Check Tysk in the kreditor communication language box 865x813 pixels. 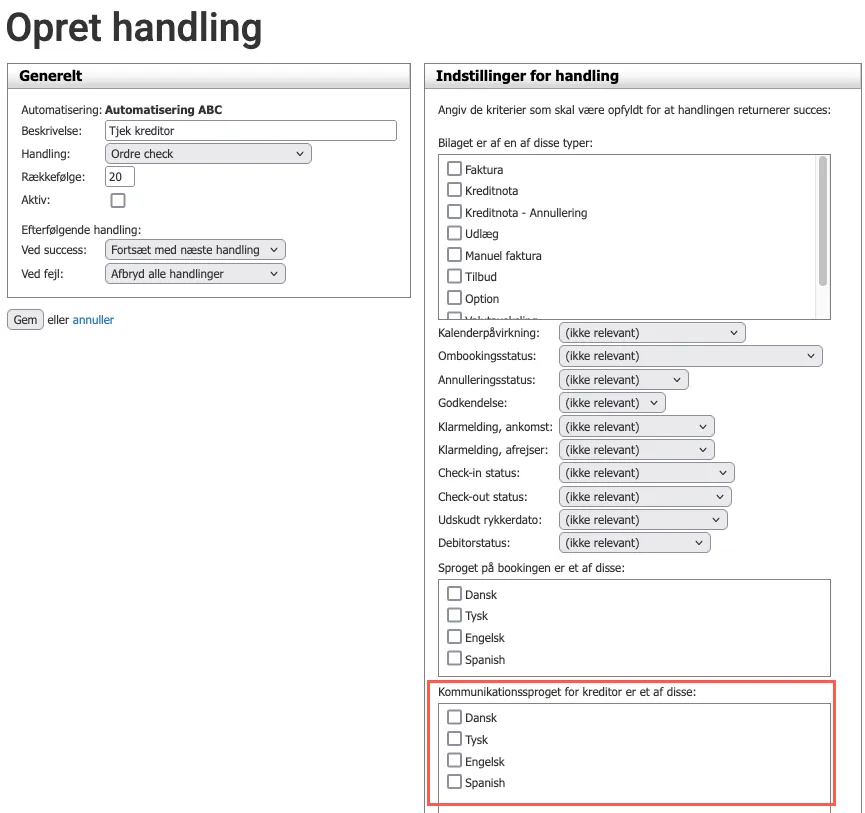(x=454, y=739)
